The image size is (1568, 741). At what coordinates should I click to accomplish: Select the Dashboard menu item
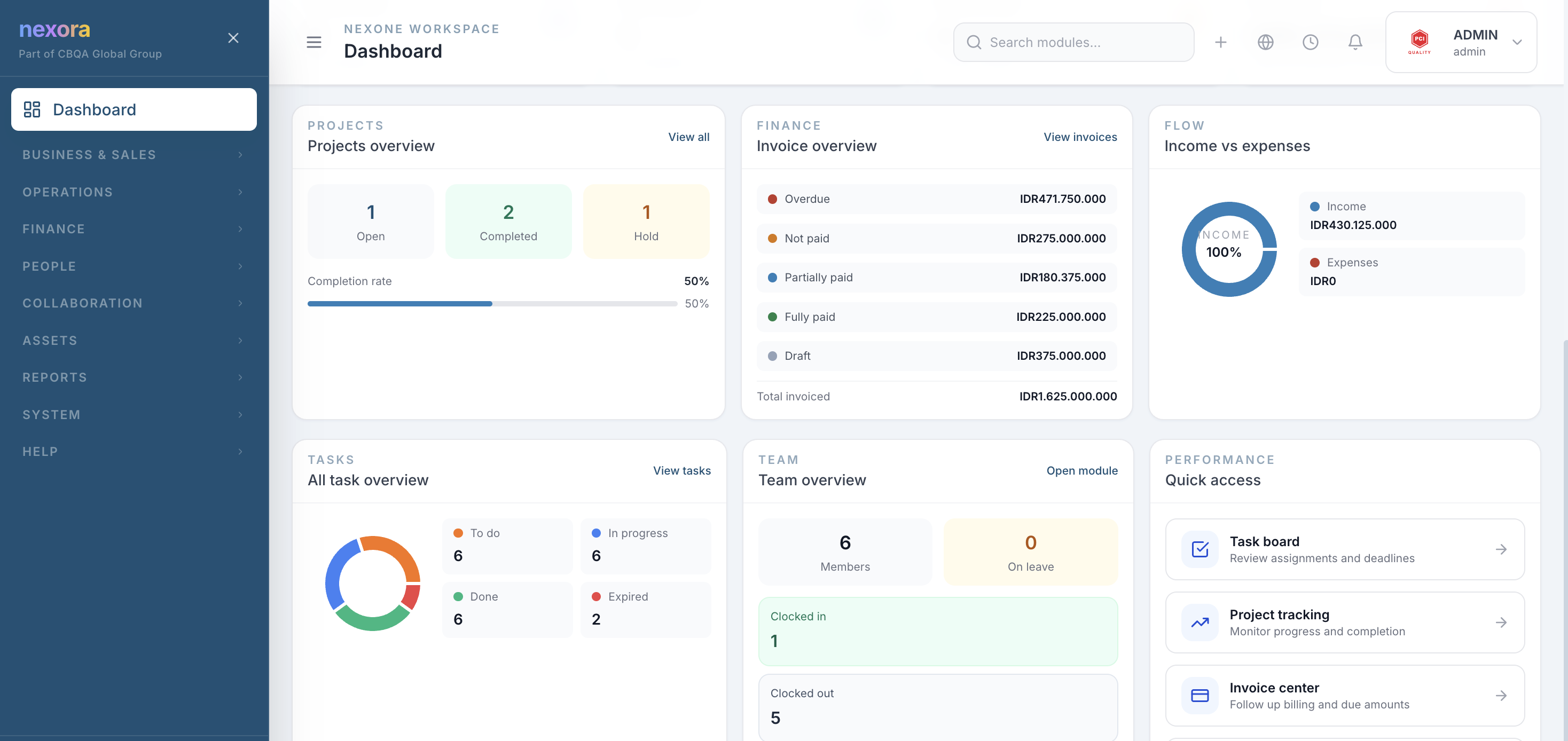point(134,109)
